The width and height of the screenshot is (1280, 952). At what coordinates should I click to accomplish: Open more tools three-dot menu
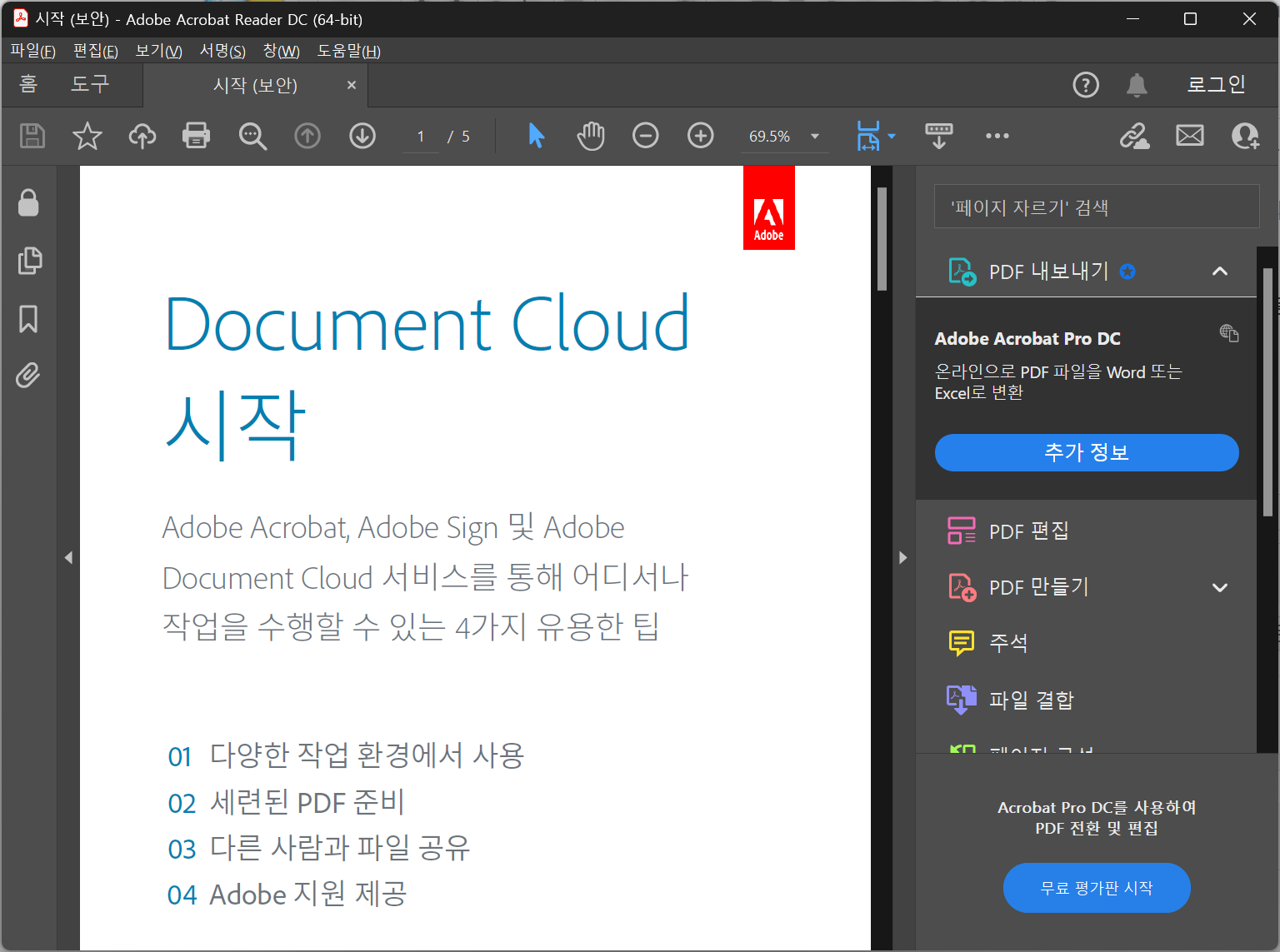pos(997,136)
